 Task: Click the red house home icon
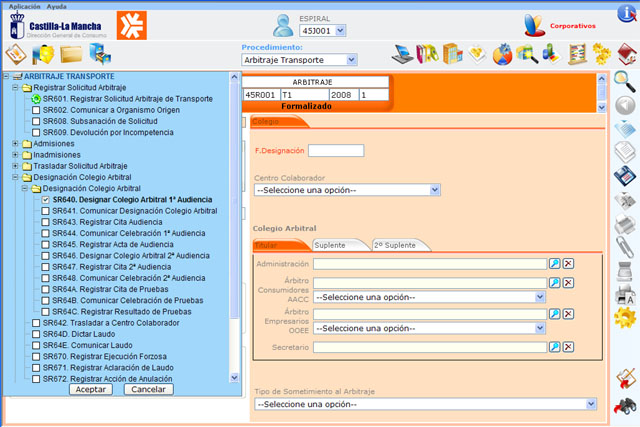tap(627, 54)
